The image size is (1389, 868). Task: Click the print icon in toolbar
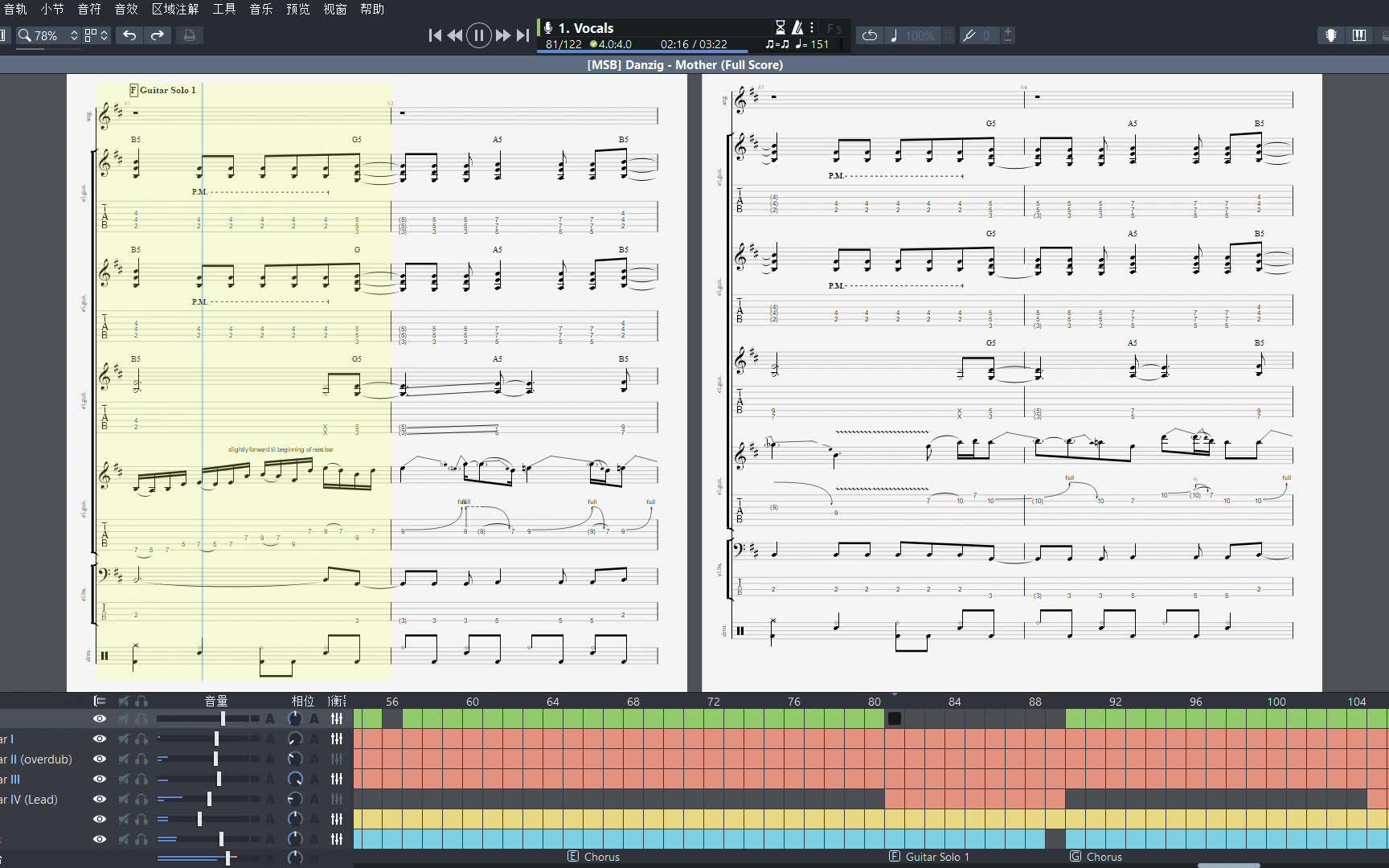pos(189,35)
